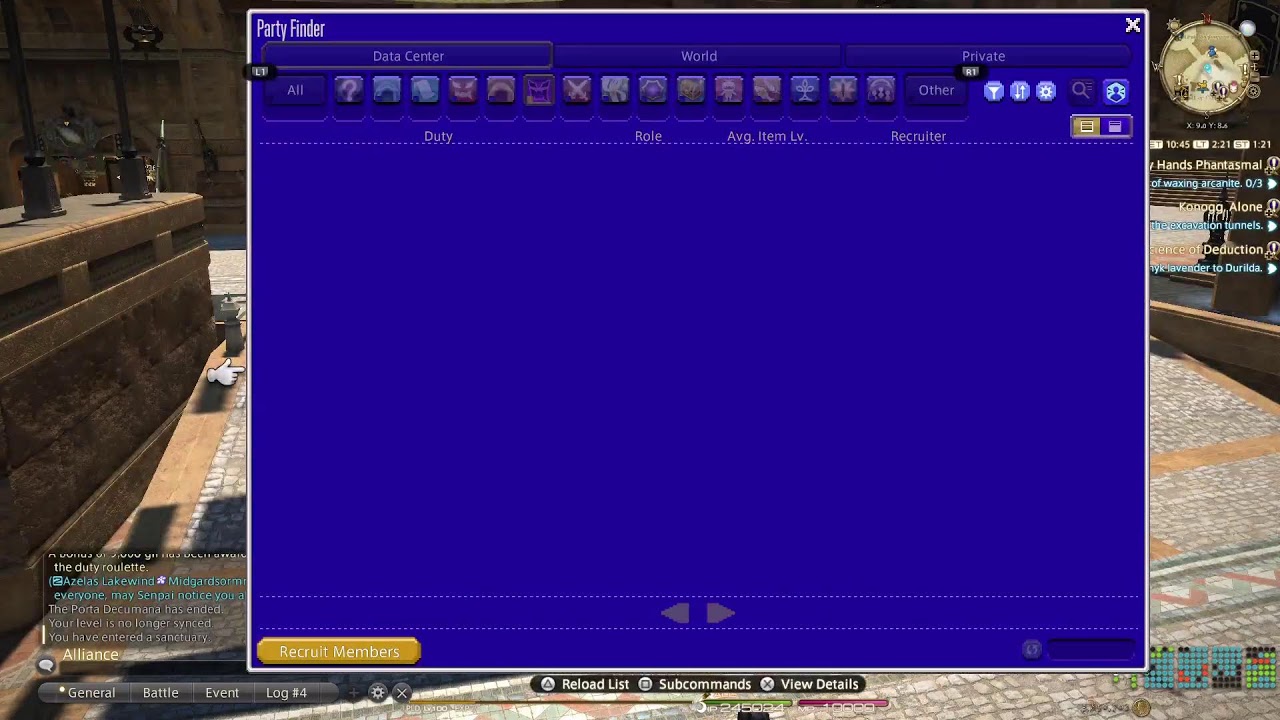Select the Adventuring Forays category icon

[881, 91]
